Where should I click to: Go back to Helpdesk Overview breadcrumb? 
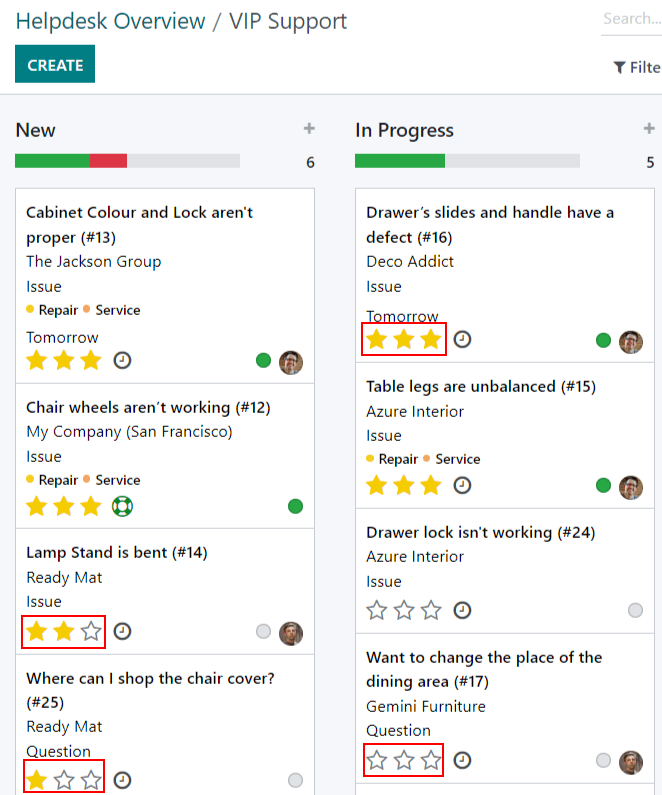(111, 21)
